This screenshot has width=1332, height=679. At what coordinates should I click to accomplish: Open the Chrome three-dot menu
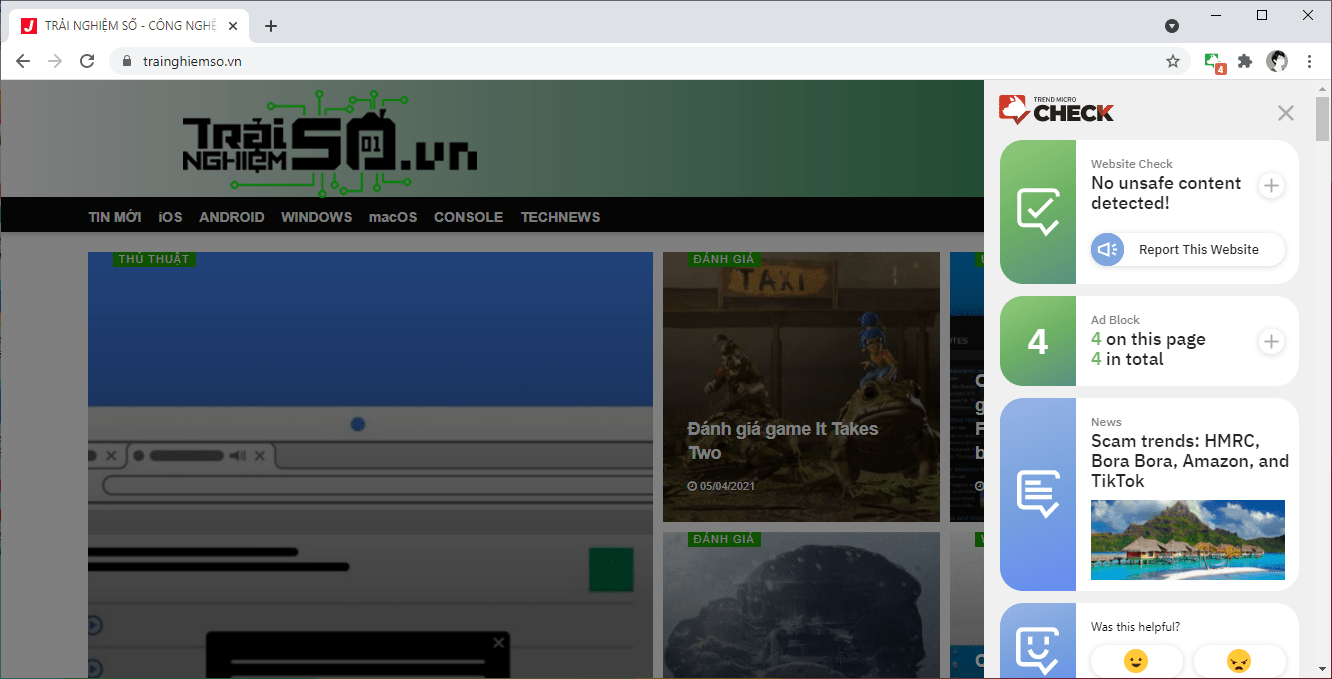(1310, 61)
